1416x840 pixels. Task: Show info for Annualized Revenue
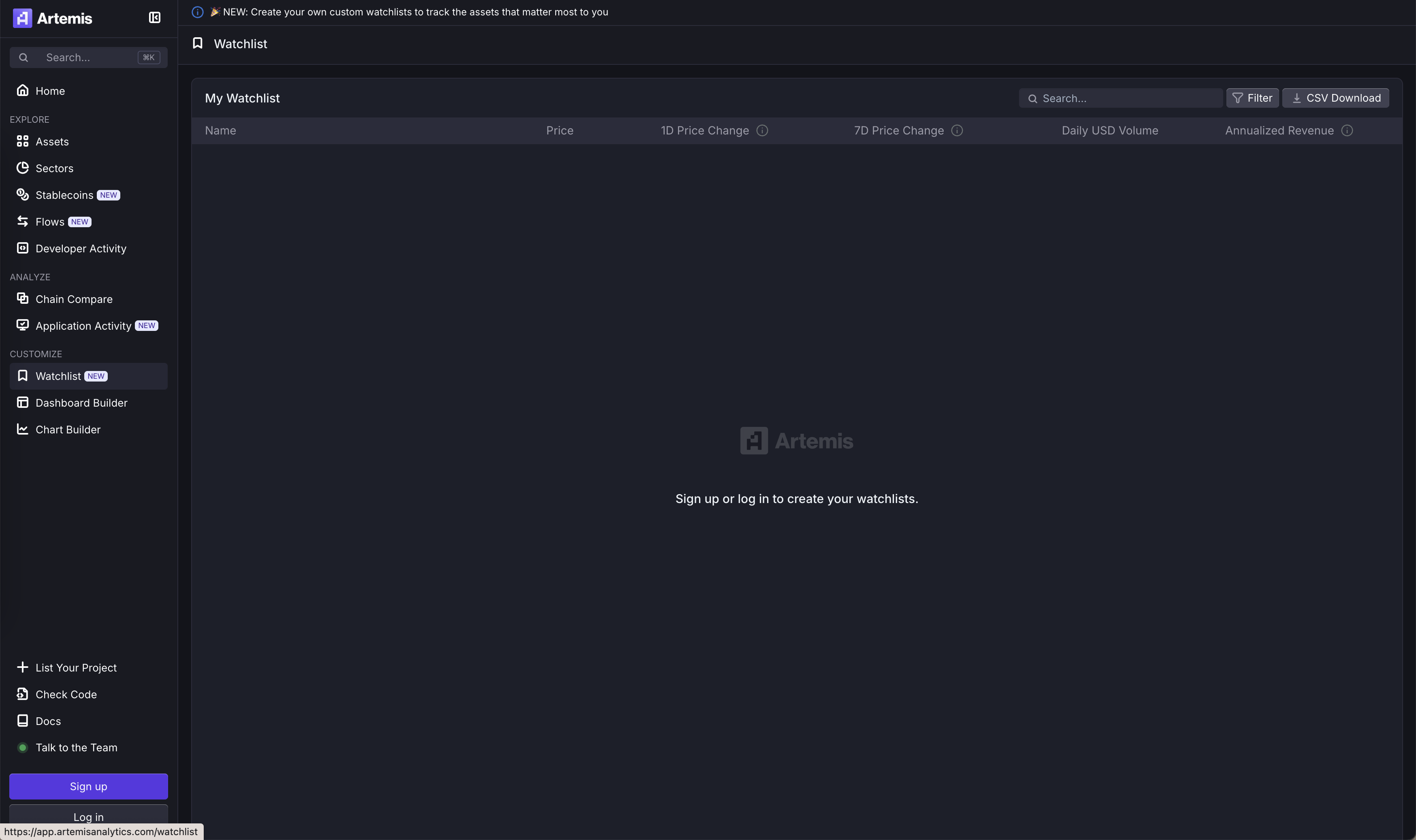pyautogui.click(x=1347, y=131)
